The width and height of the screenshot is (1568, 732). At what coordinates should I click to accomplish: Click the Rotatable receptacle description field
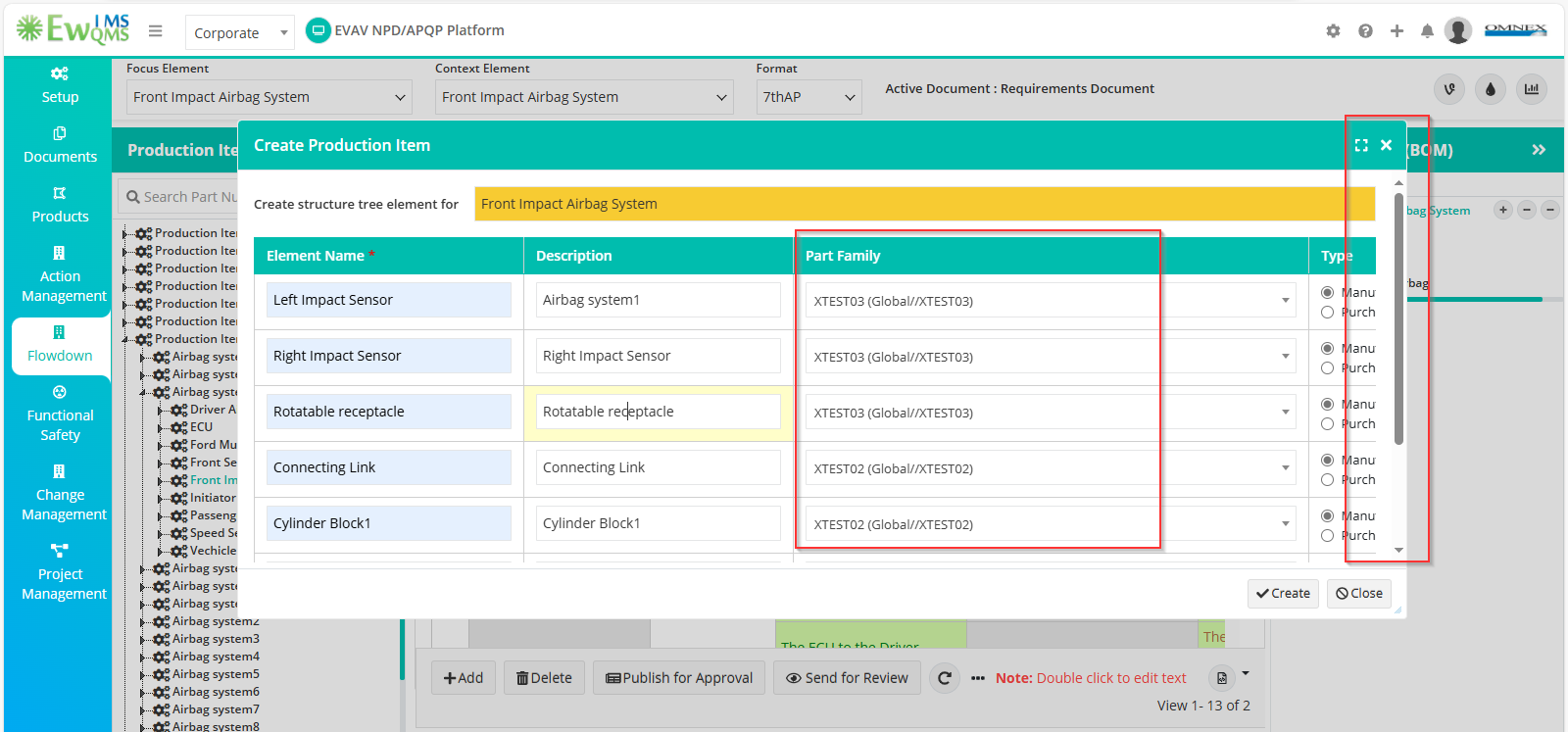click(659, 412)
